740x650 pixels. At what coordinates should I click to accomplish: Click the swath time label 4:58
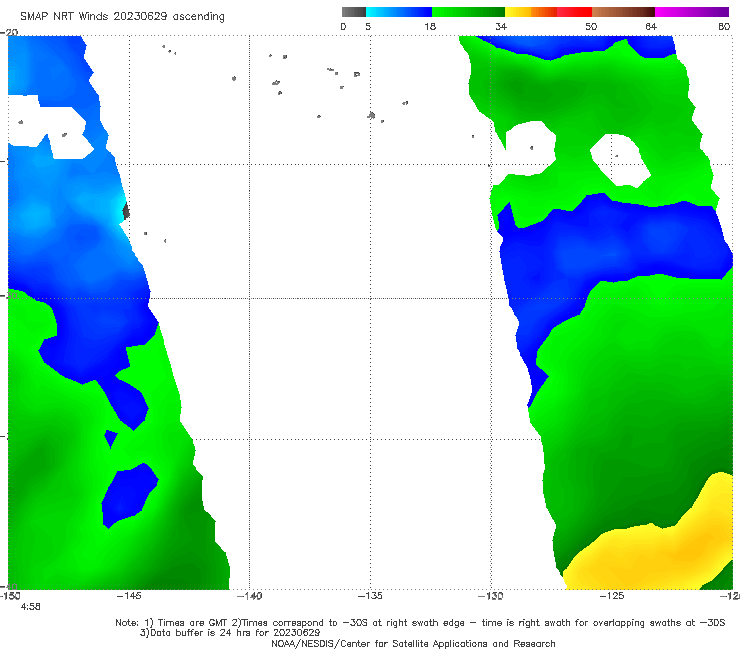pos(30,607)
